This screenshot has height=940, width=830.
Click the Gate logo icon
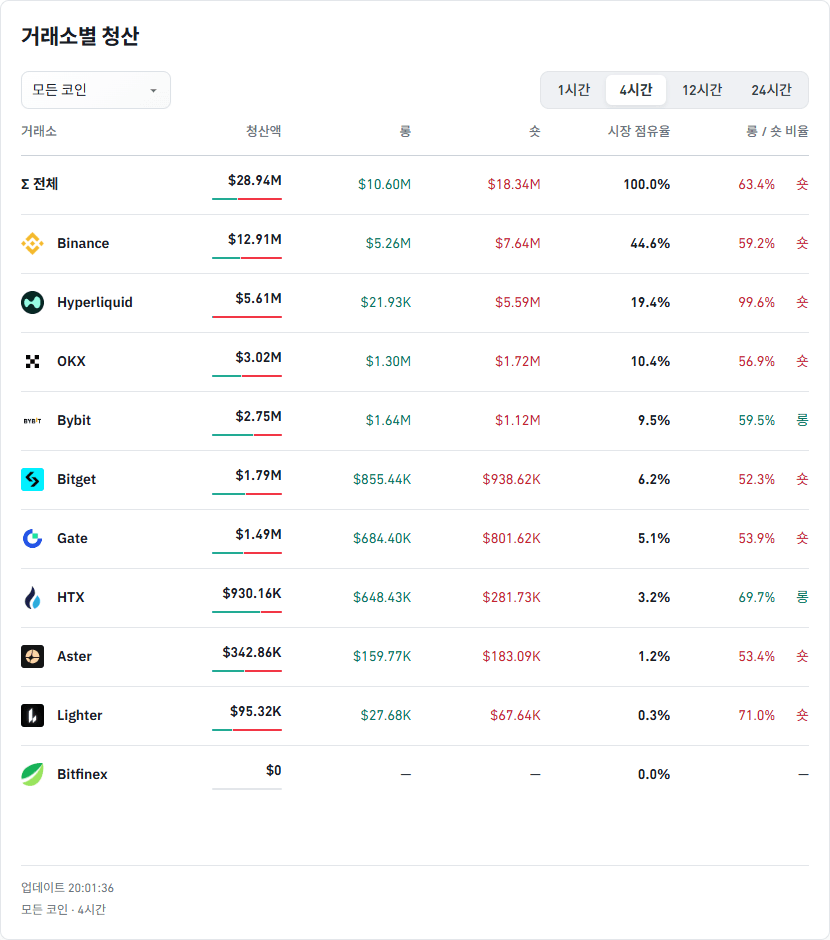click(x=32, y=538)
